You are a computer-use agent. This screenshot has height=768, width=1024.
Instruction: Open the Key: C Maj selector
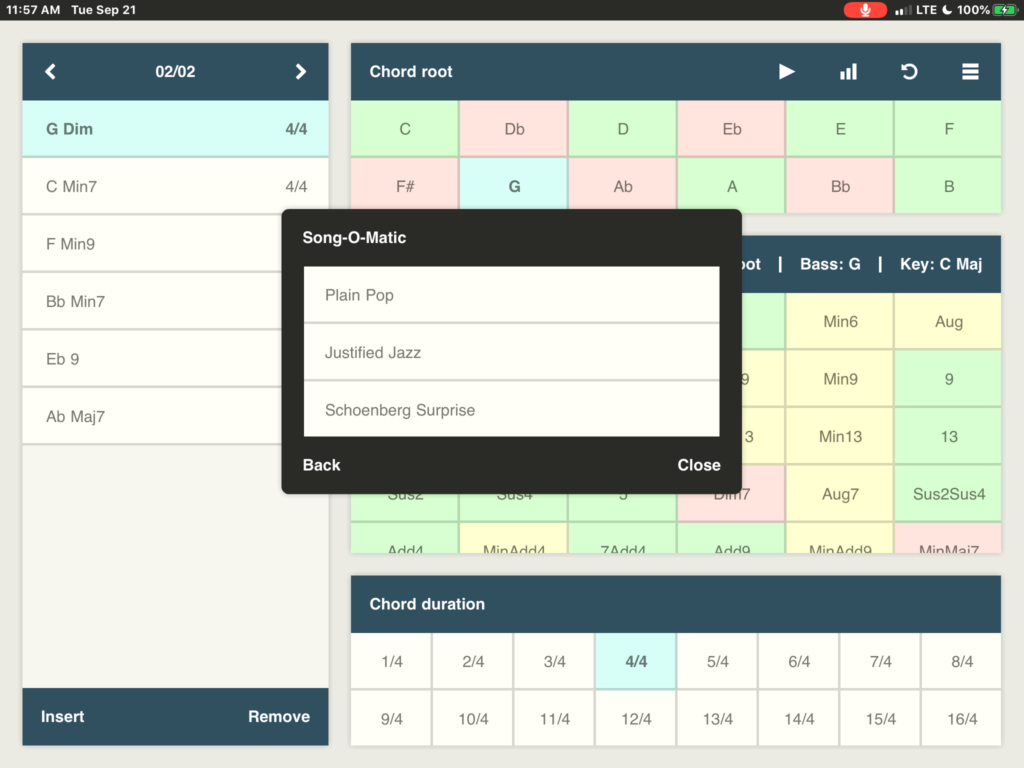(x=941, y=264)
